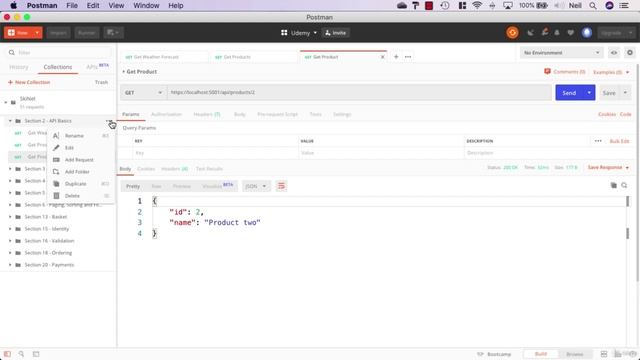Toggle sidebar icon in status bar
The image size is (640, 360).
pyautogui.click(x=7, y=354)
